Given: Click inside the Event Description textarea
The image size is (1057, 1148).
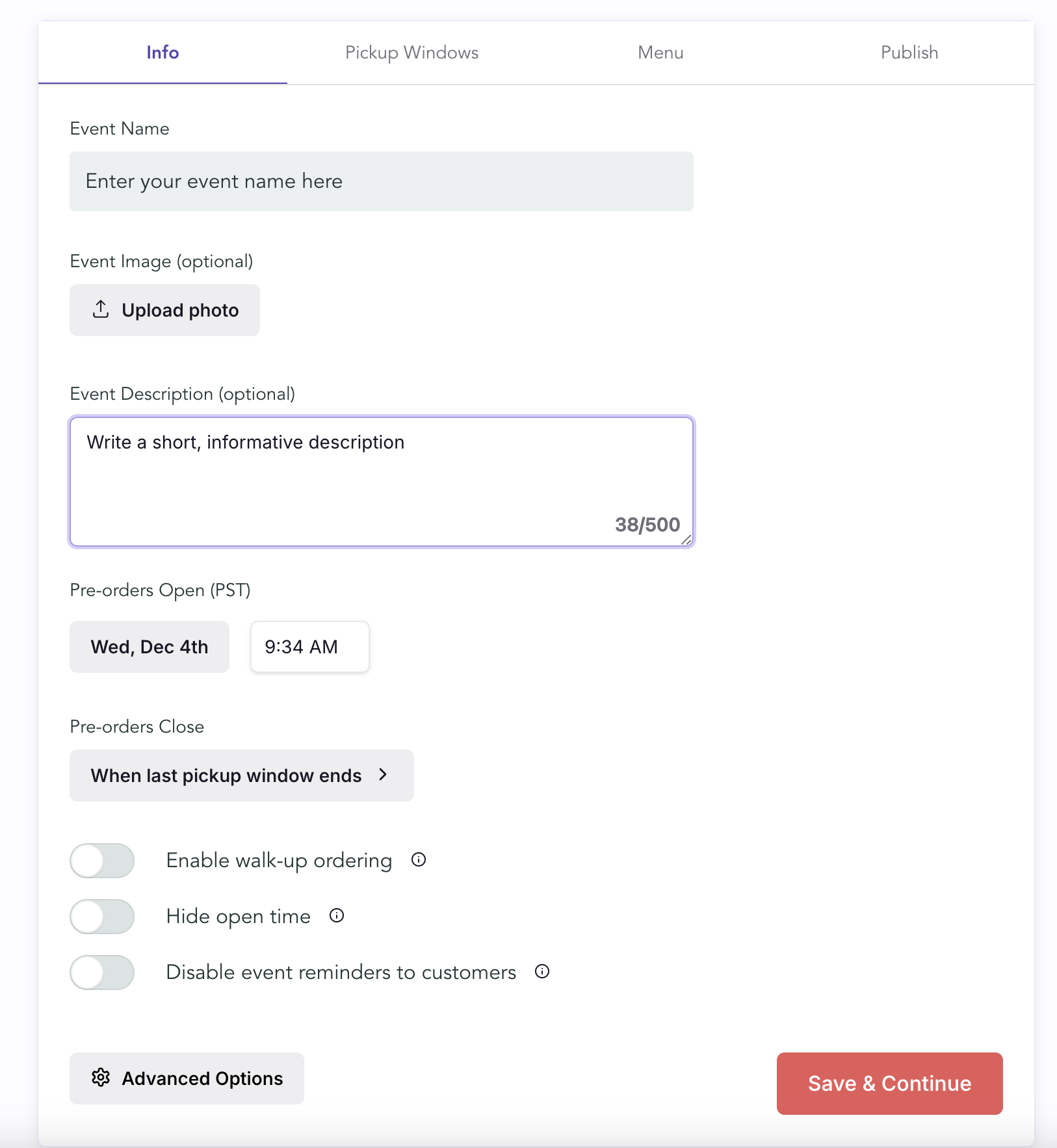Looking at the screenshot, I should (382, 482).
